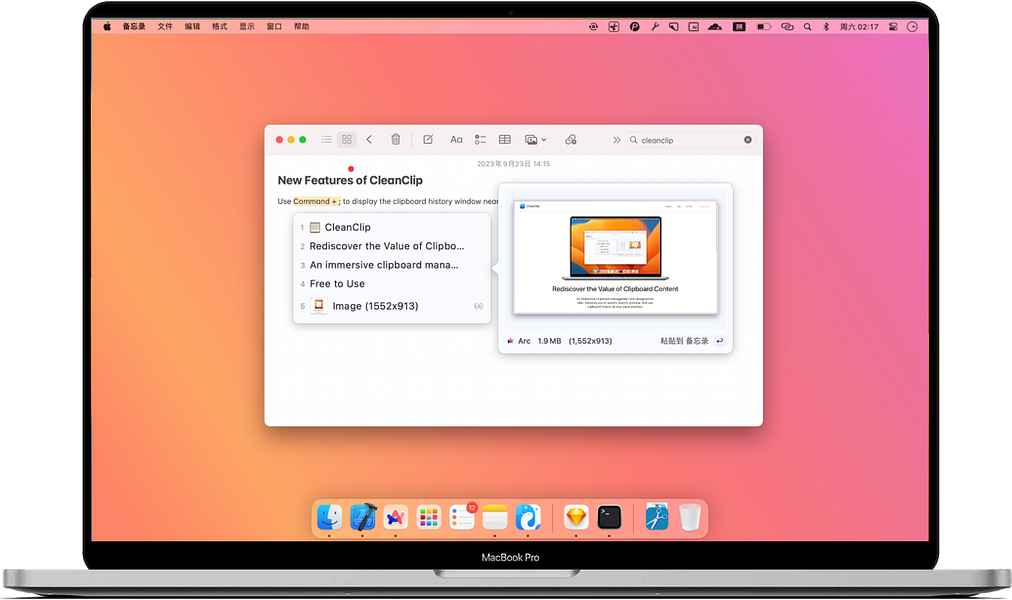The height and width of the screenshot is (600, 1012).
Task: Click the share collaboration link icon
Action: pyautogui.click(x=571, y=139)
